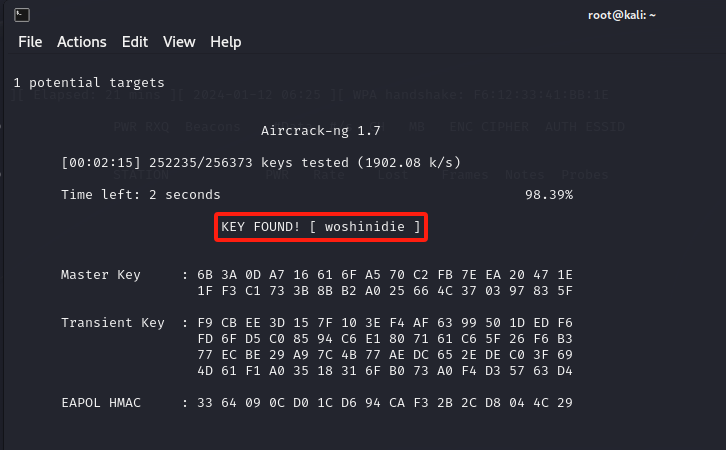Click the 1 potential targets line

tap(89, 82)
